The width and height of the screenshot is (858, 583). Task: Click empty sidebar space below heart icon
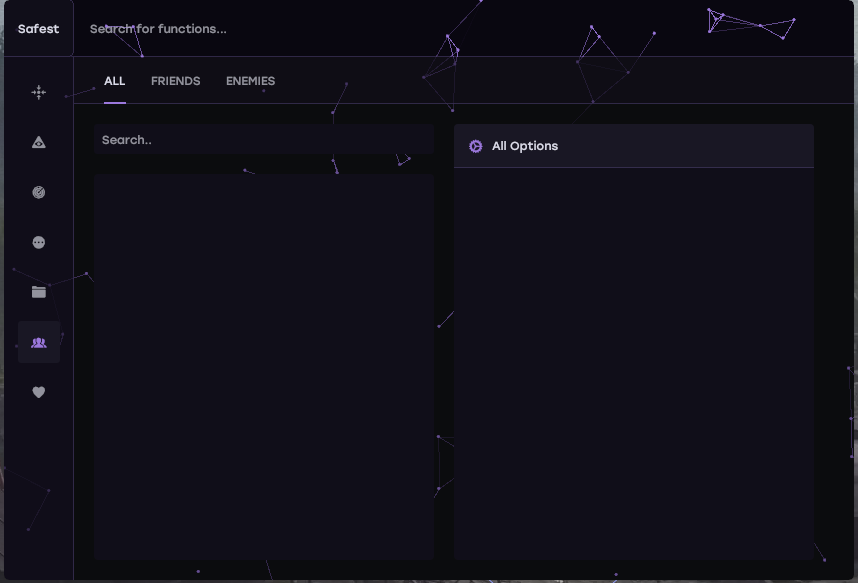coord(39,480)
